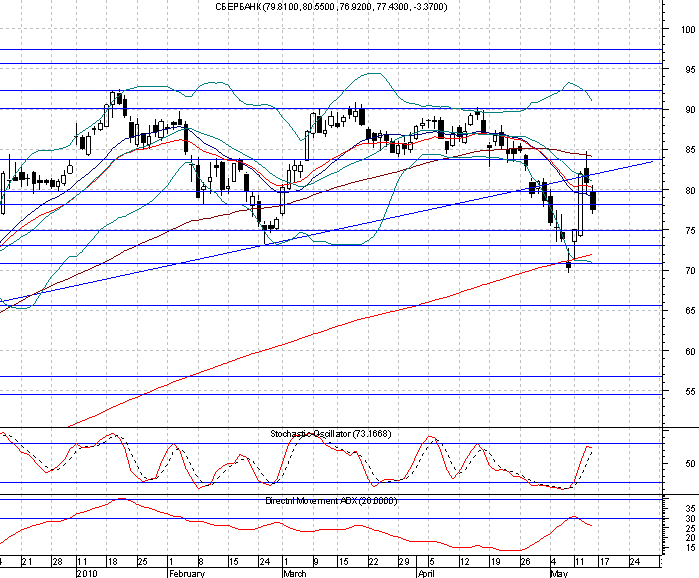Click the 50 level on the Stochastic axis

(x=690, y=464)
